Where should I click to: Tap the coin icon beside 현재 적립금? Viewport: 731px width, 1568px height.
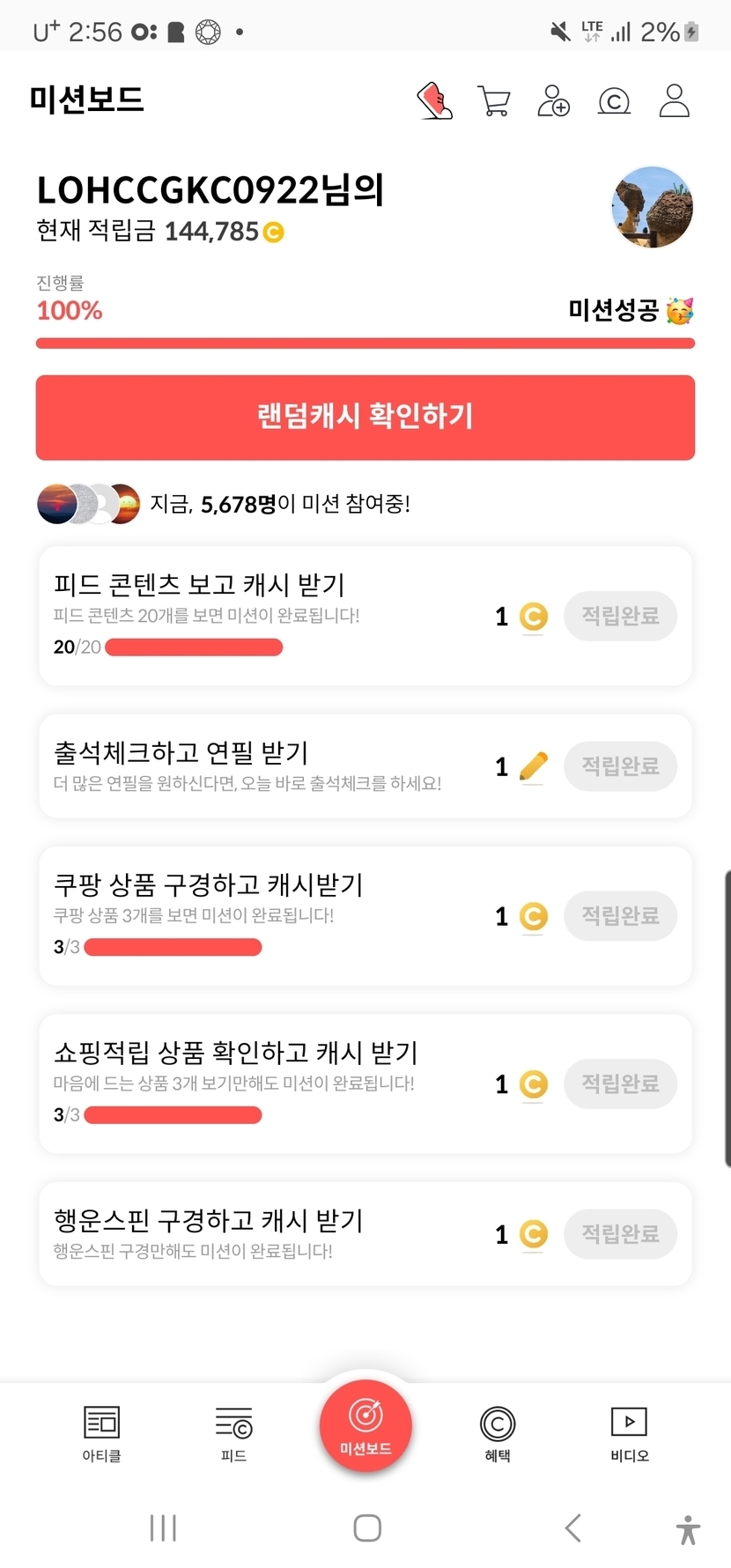click(273, 233)
